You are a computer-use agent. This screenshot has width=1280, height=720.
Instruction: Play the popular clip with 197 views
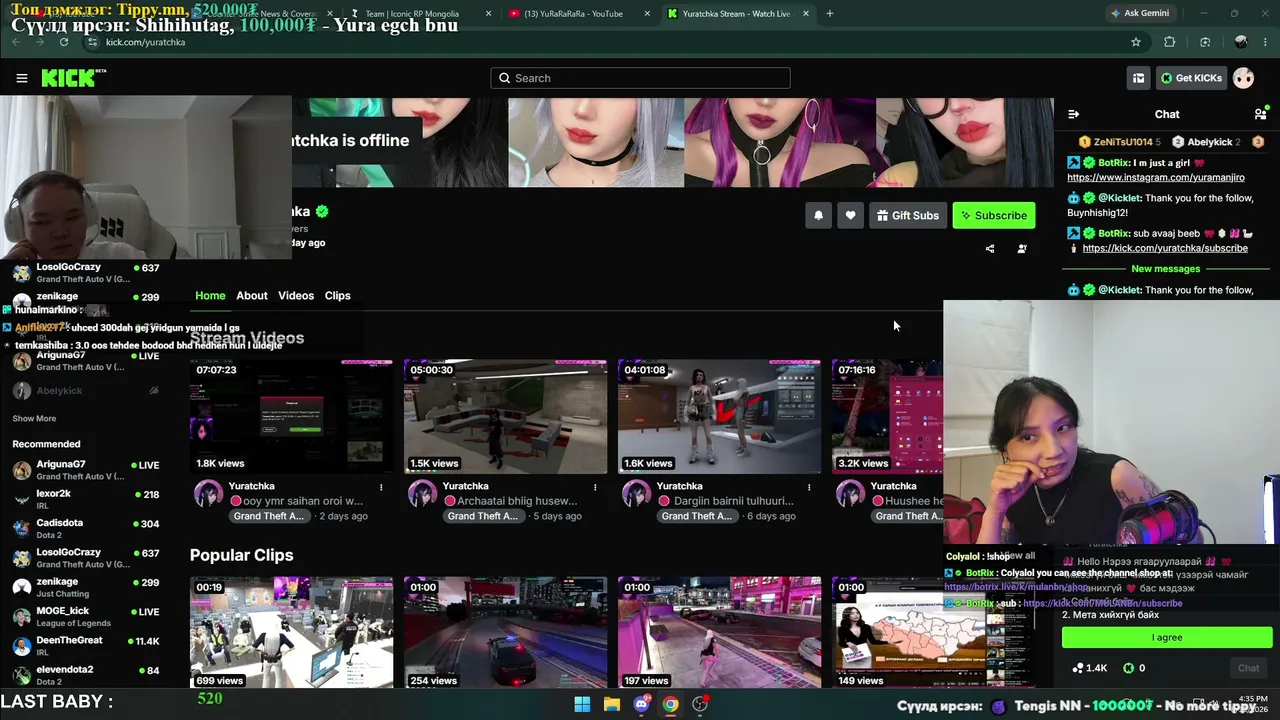point(719,632)
